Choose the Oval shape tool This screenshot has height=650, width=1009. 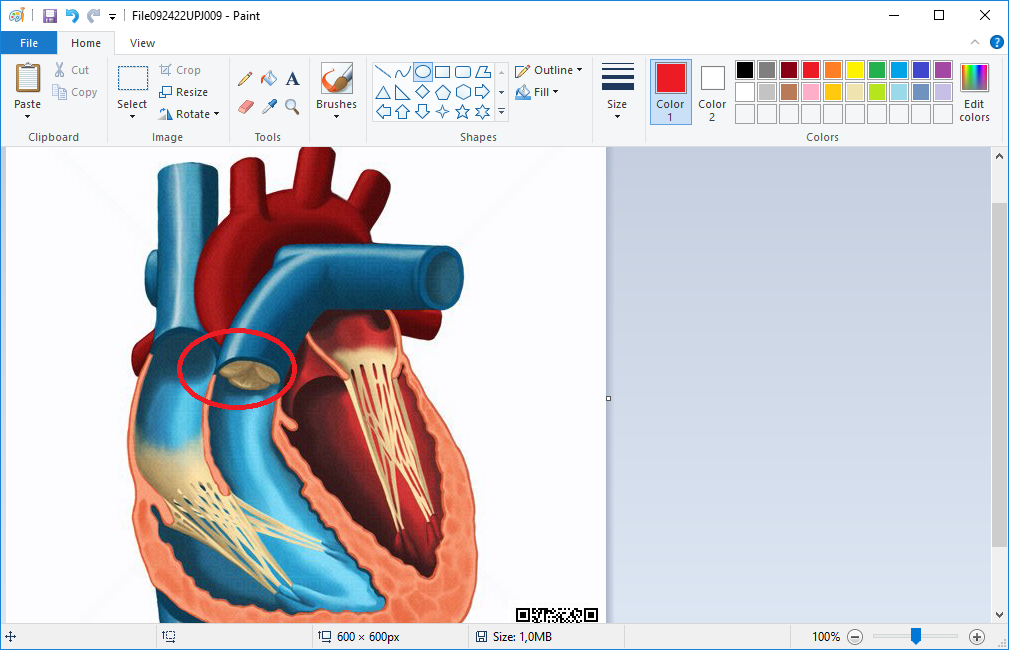tap(423, 71)
